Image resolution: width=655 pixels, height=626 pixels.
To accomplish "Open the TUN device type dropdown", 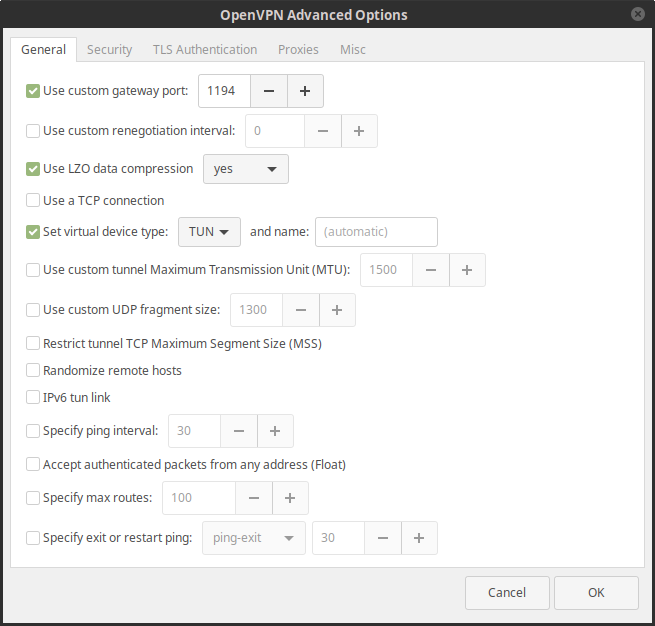I will click(209, 232).
